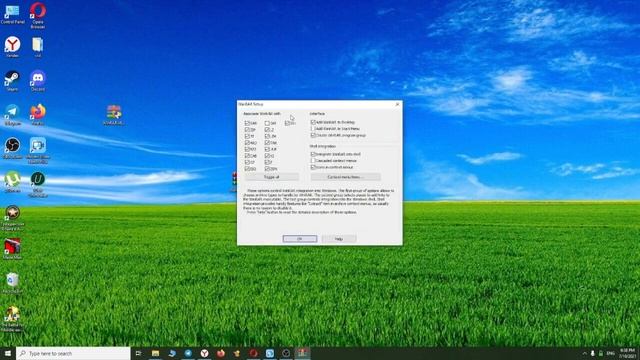Open the Yandex browser desktop shortcut
This screenshot has width=640, height=360.
pyautogui.click(x=12, y=47)
